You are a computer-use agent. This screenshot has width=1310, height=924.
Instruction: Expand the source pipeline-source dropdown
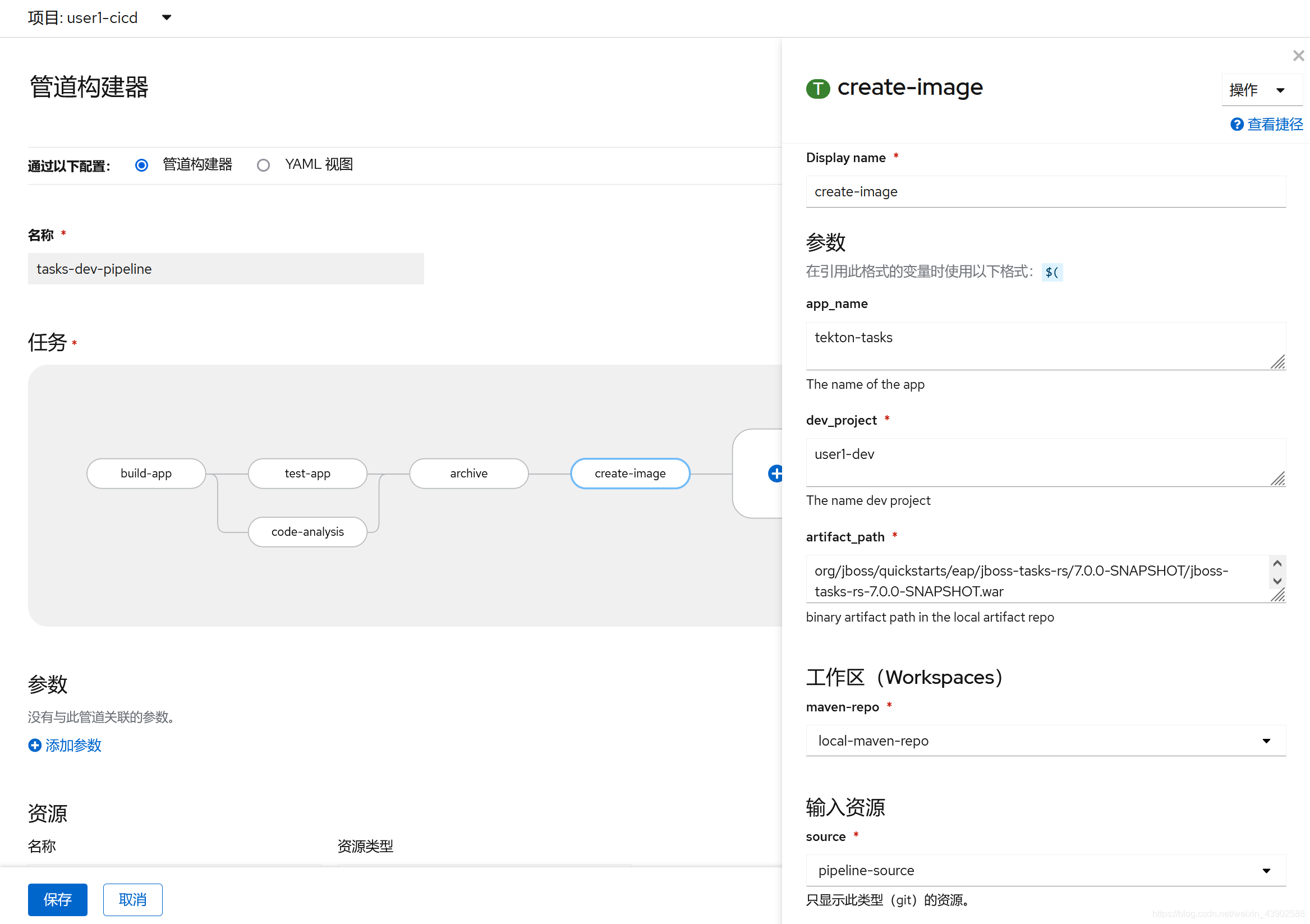coord(1045,870)
